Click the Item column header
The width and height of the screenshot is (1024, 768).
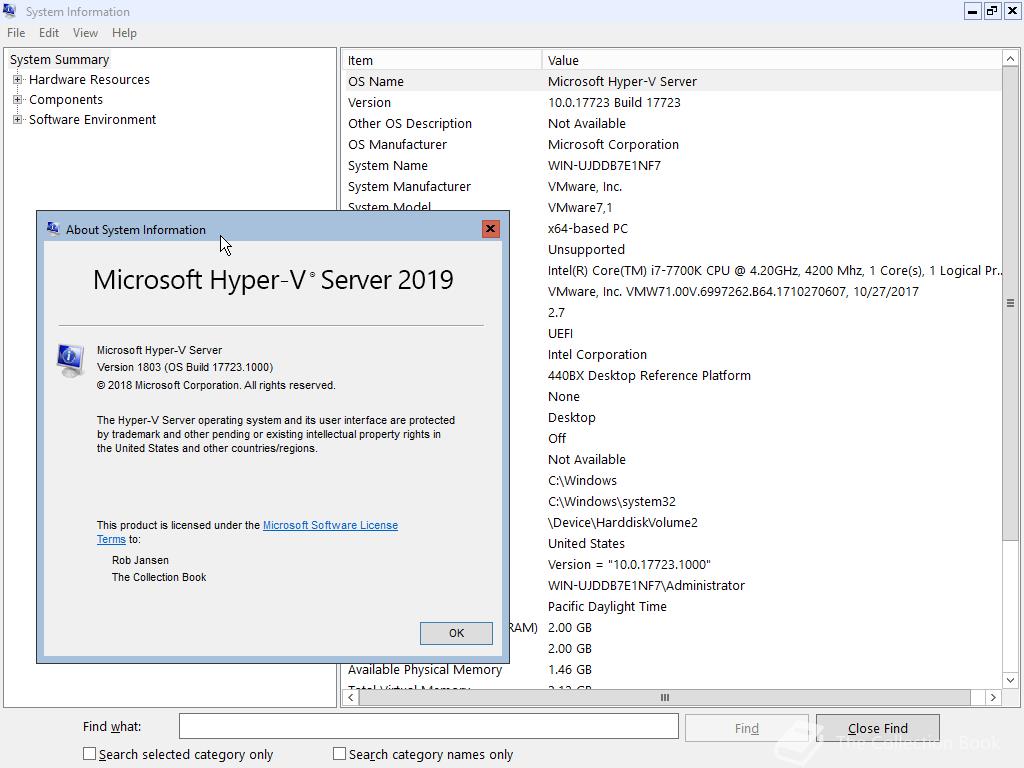(x=442, y=60)
